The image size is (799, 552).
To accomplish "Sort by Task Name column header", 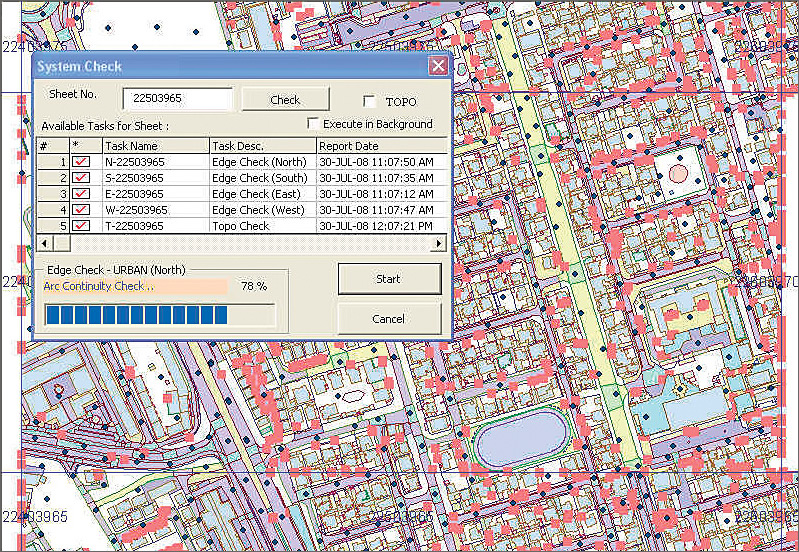I will tap(154, 146).
